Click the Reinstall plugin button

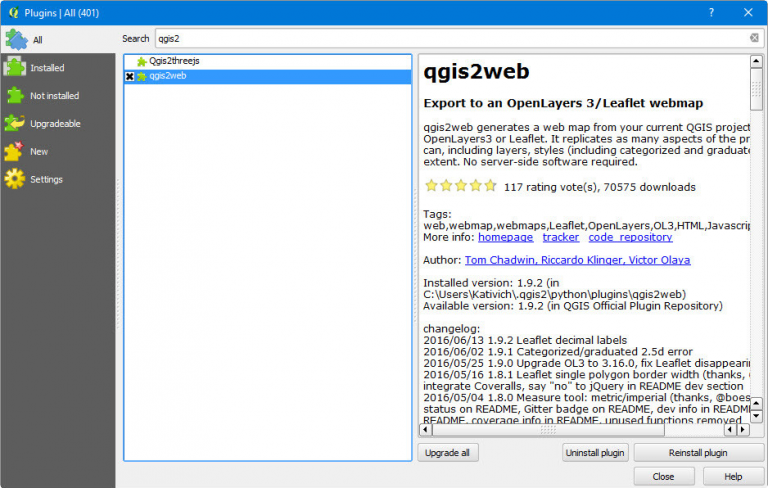coord(698,453)
